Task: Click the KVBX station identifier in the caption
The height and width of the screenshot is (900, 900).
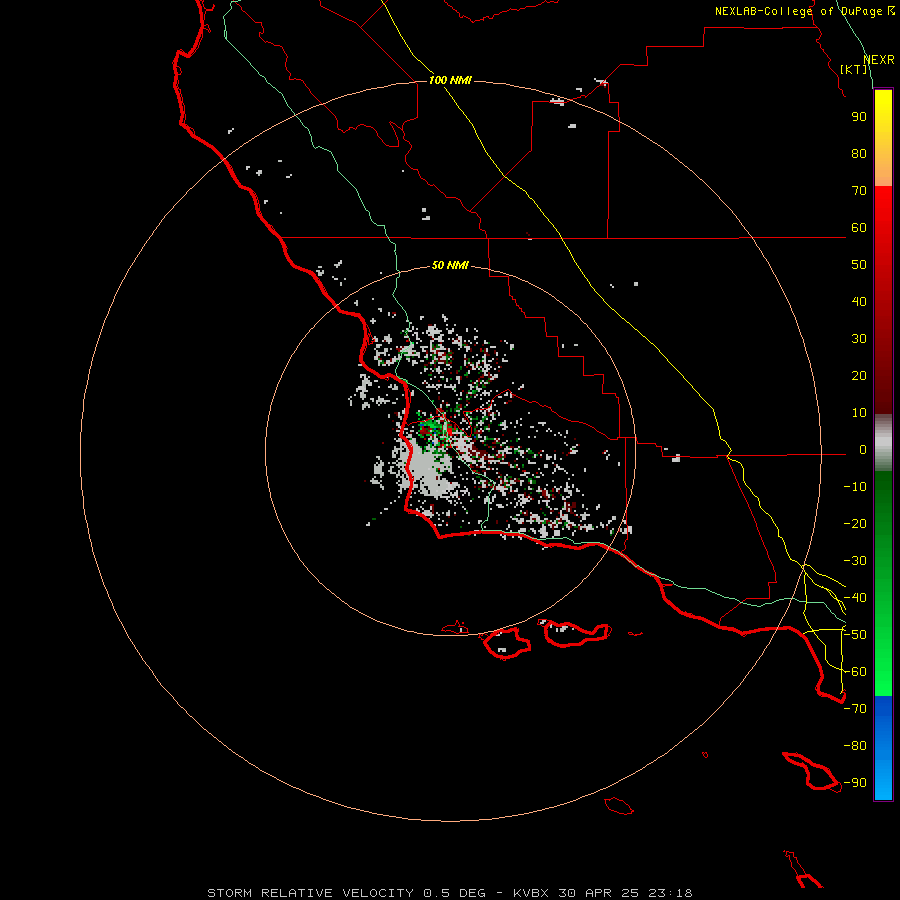Action: [x=530, y=893]
